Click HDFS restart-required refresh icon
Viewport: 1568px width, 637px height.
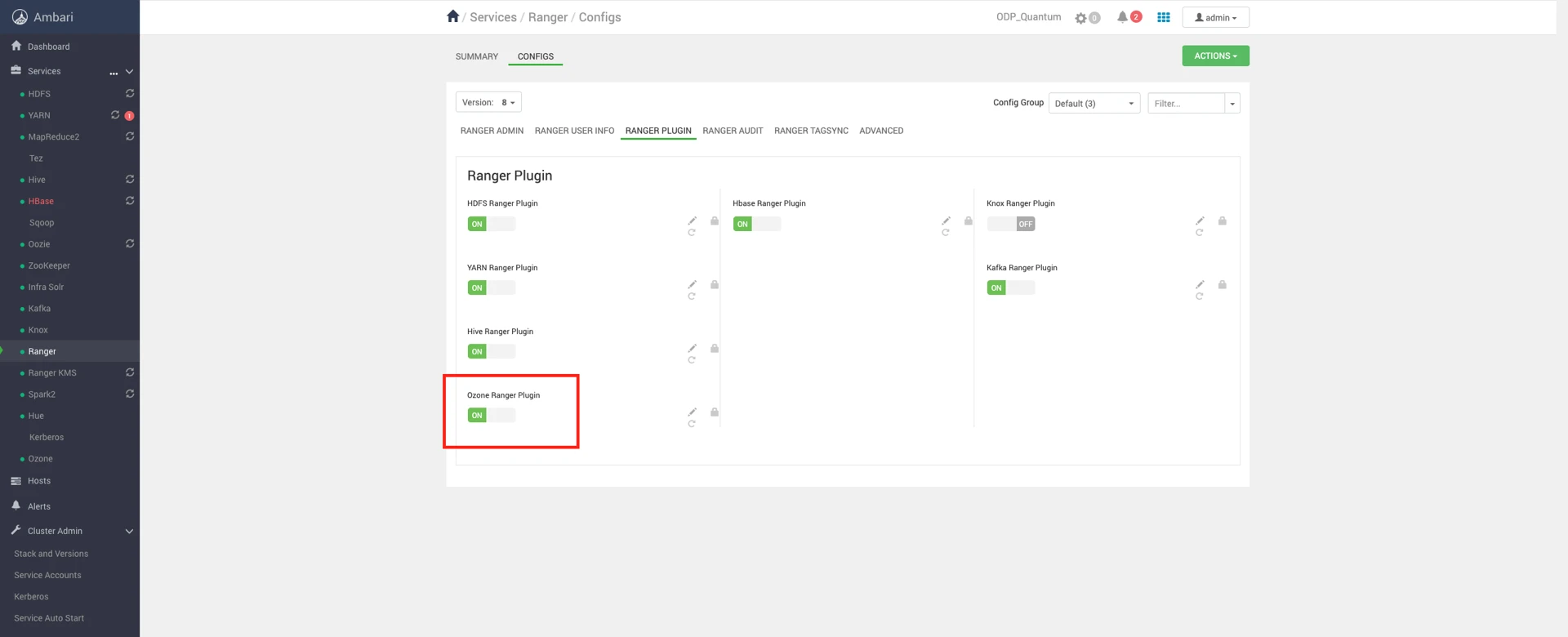130,94
